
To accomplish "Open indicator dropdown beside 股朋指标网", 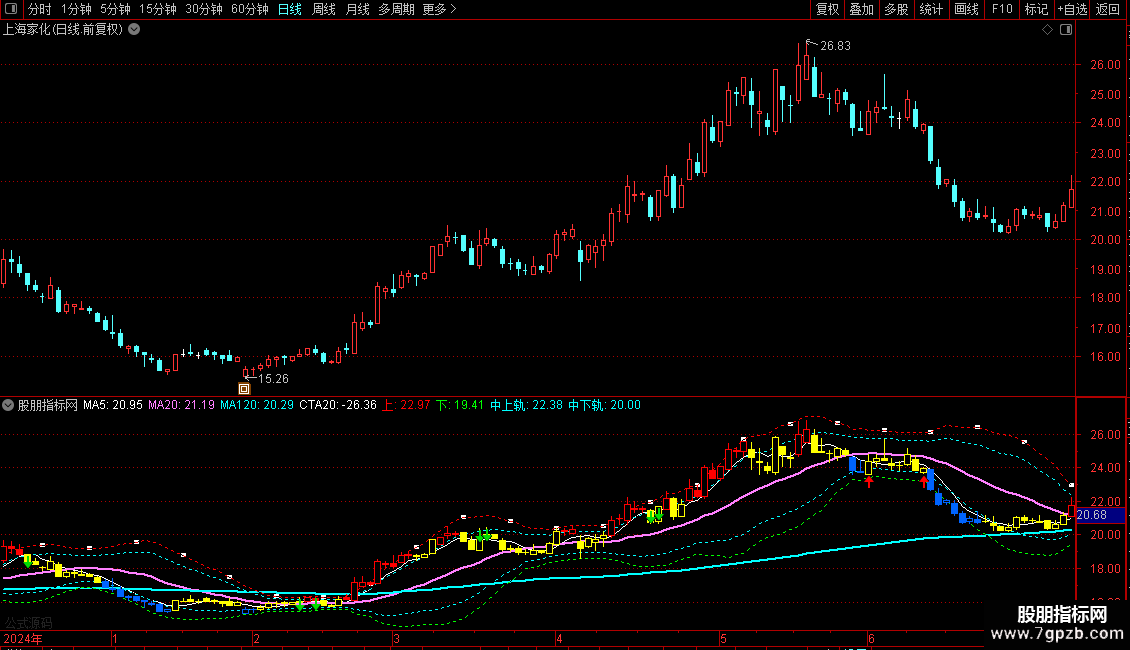I will pyautogui.click(x=8, y=405).
